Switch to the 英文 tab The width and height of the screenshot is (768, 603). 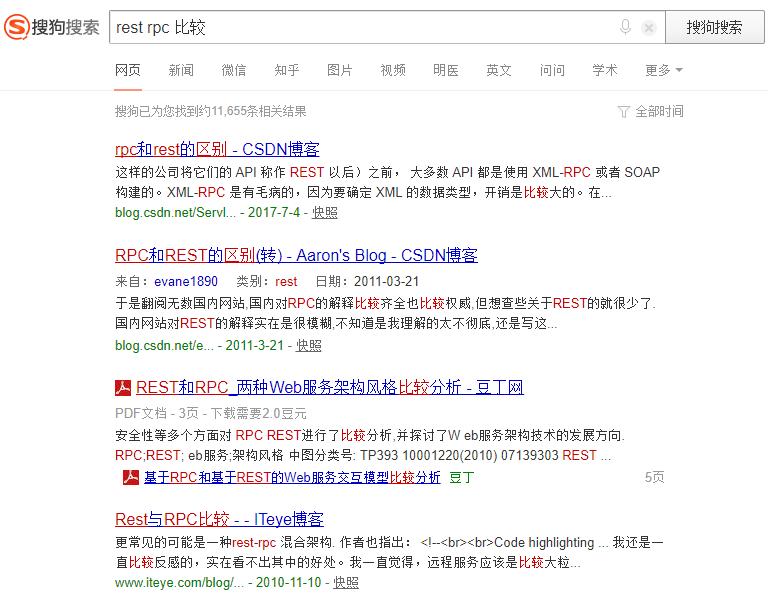click(x=499, y=71)
